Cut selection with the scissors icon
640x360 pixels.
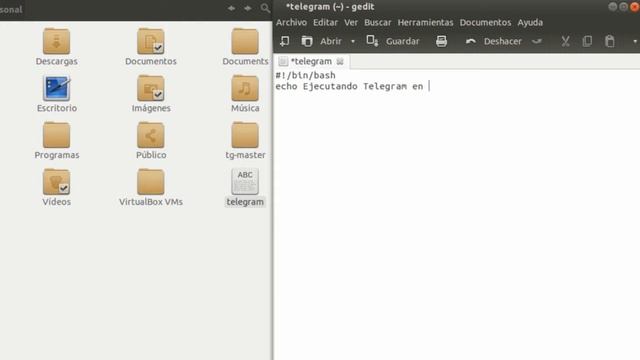(565, 41)
